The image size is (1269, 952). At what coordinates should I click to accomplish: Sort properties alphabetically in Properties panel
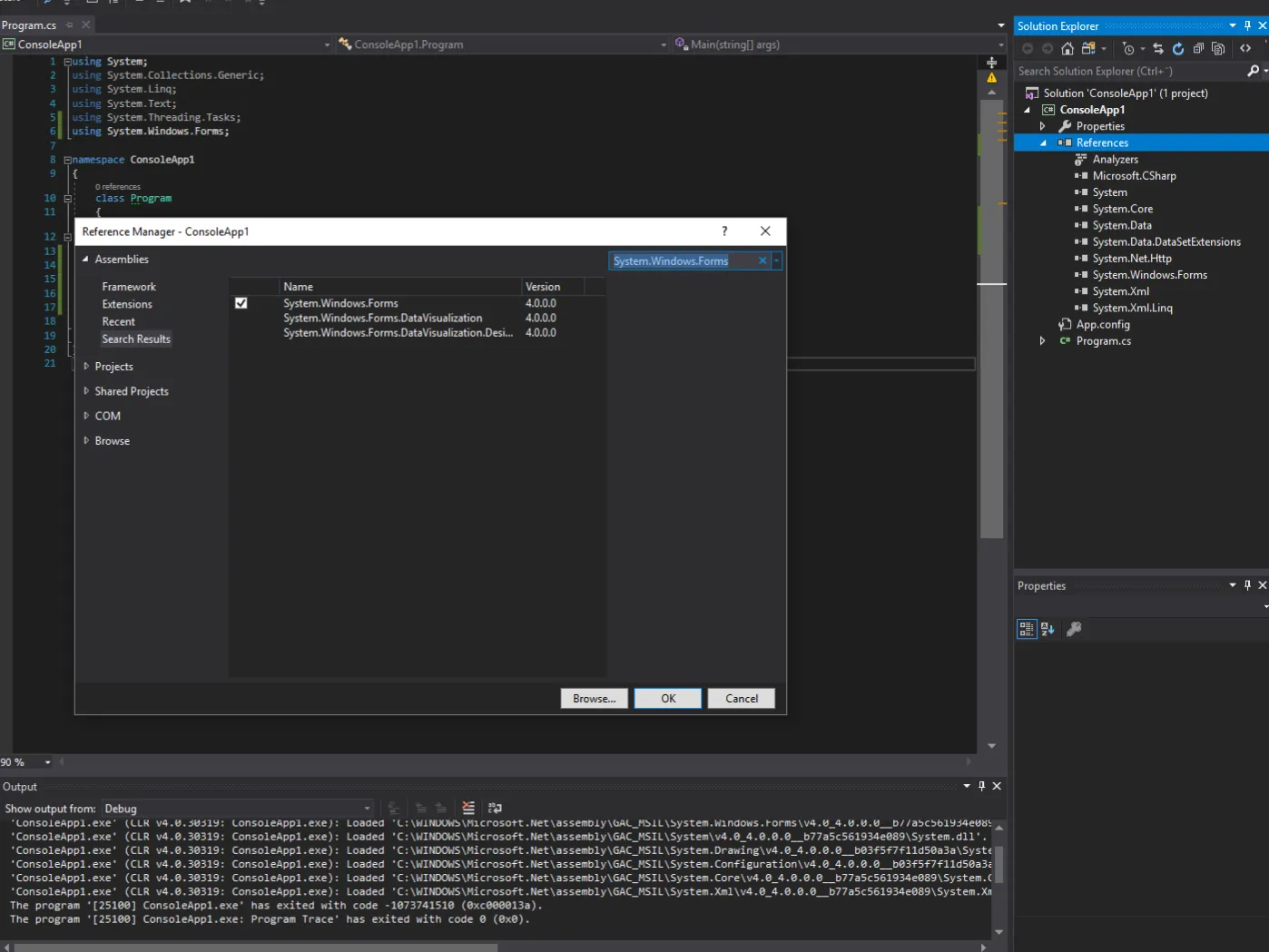coord(1048,629)
